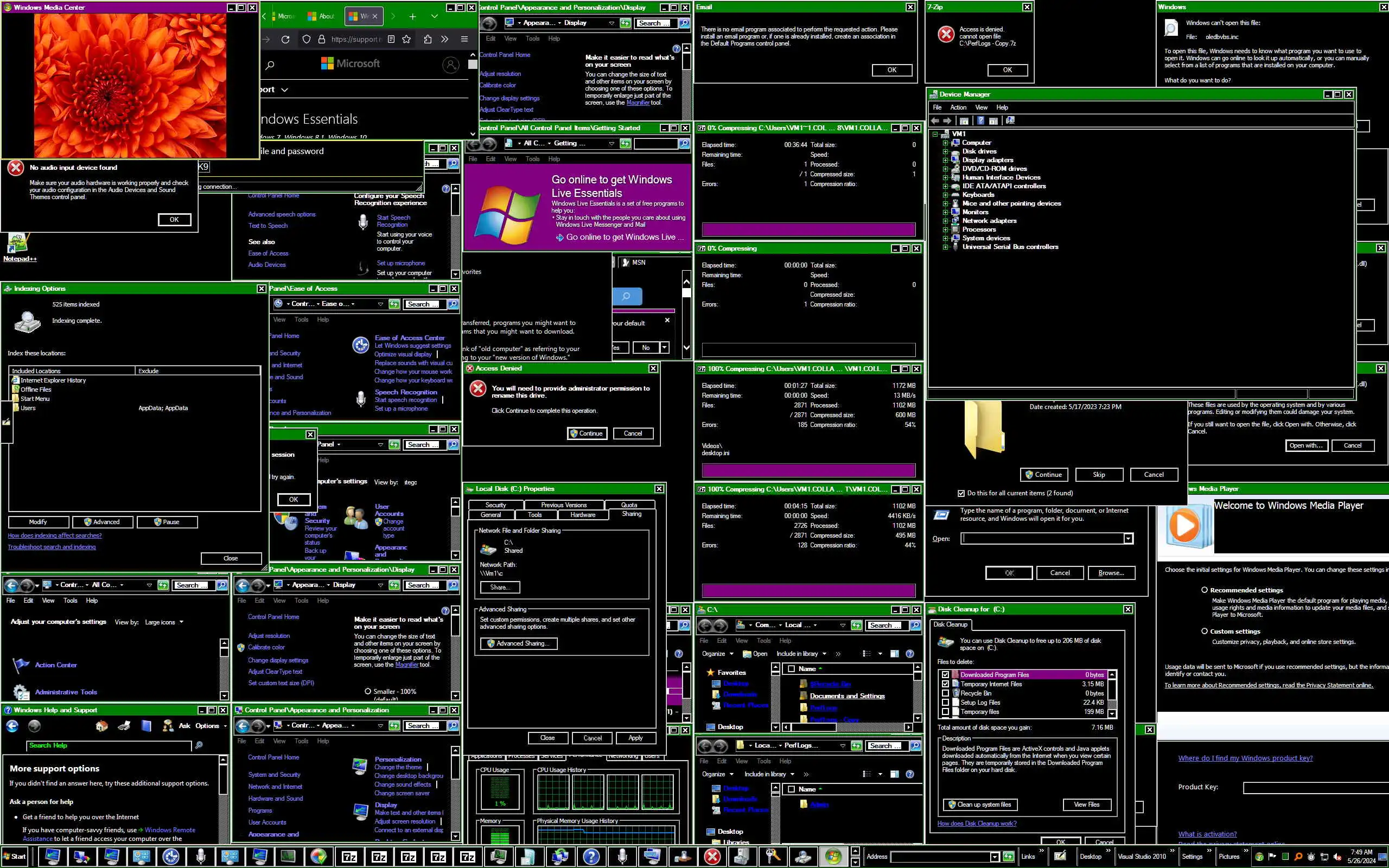The image size is (1389, 868).
Task: Click the Home icon in Help and Support
Action: point(101,726)
